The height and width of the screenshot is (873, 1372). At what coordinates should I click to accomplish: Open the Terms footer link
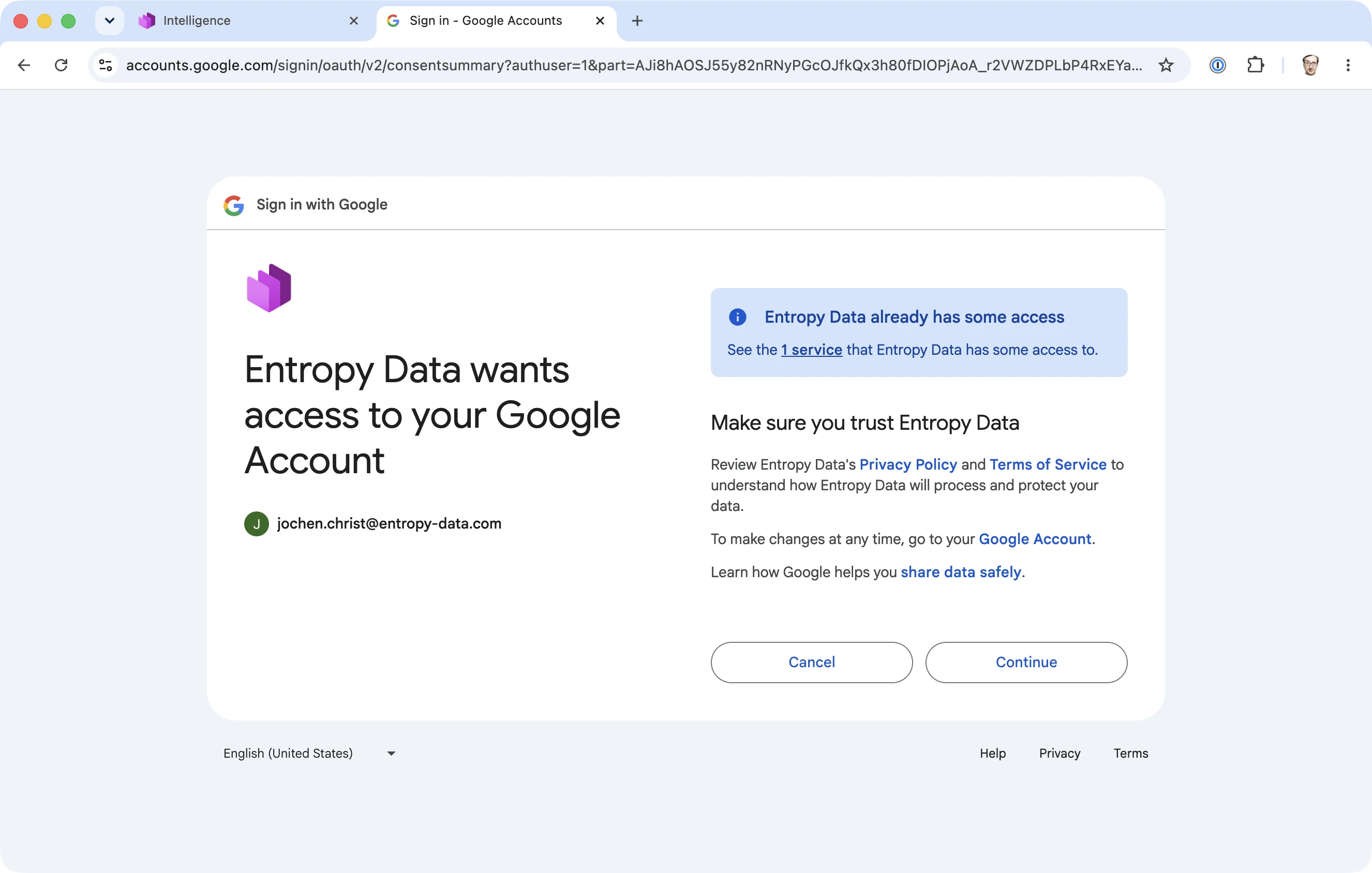(x=1130, y=754)
